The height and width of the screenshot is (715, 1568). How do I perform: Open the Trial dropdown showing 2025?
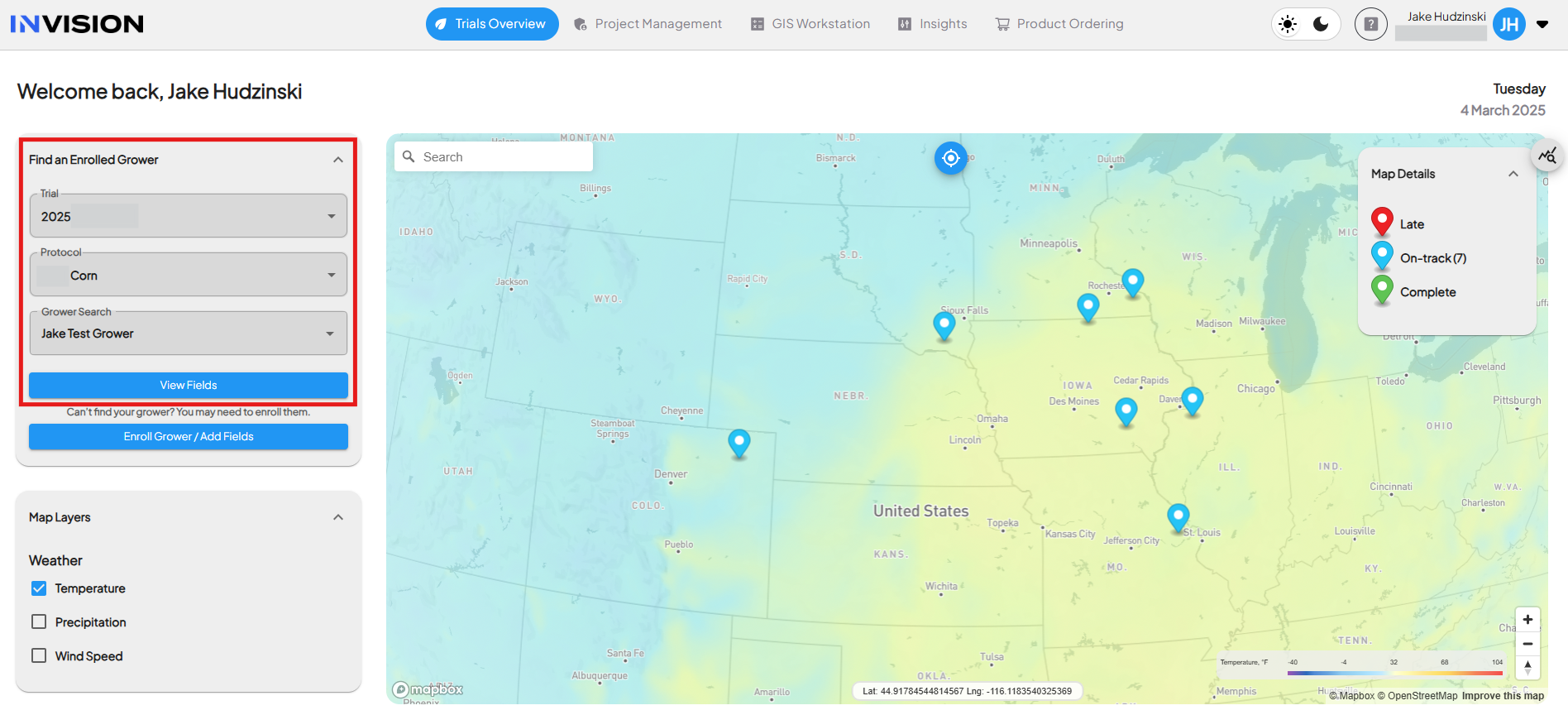[x=189, y=217]
